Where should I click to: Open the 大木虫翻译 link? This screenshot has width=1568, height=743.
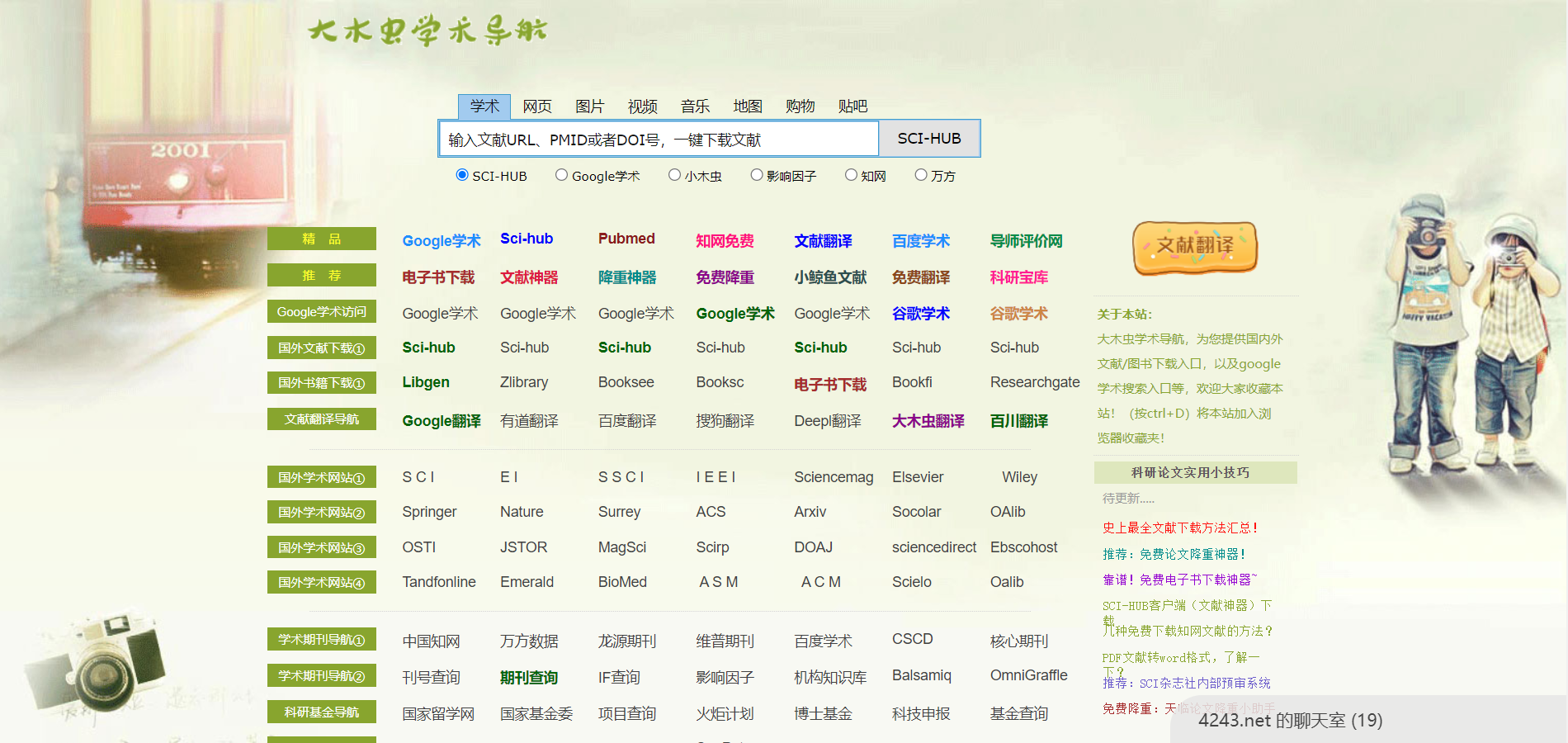click(928, 421)
